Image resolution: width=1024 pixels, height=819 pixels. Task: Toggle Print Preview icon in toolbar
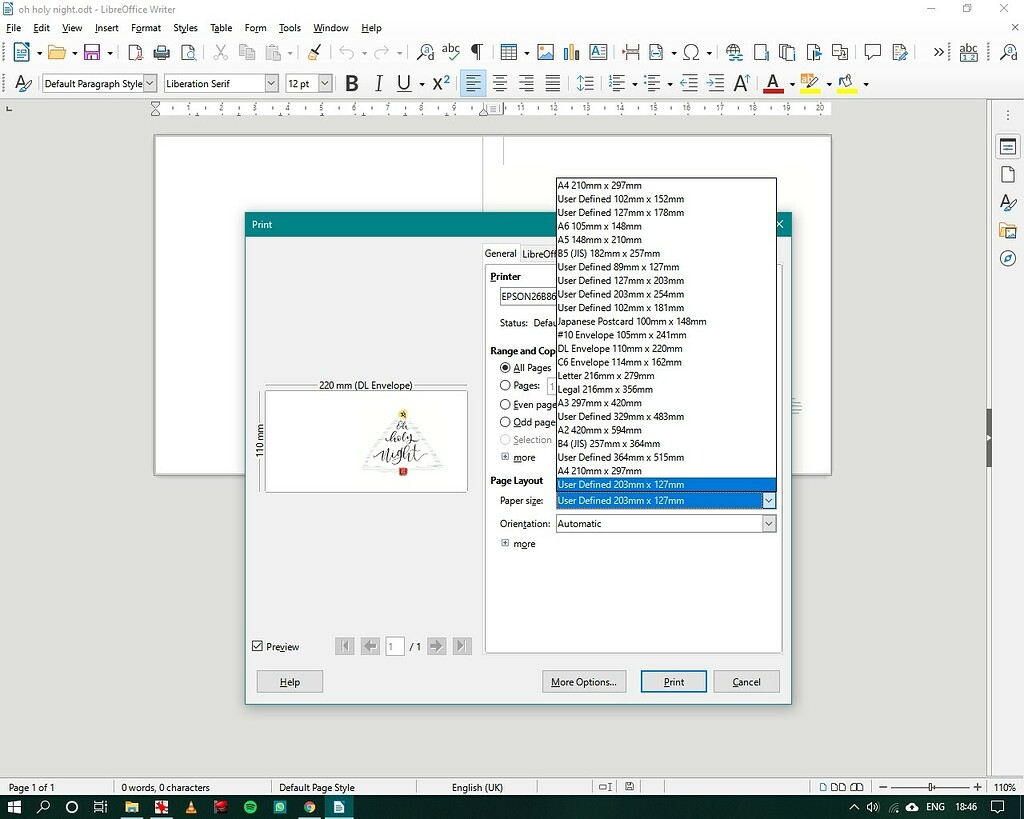point(188,52)
